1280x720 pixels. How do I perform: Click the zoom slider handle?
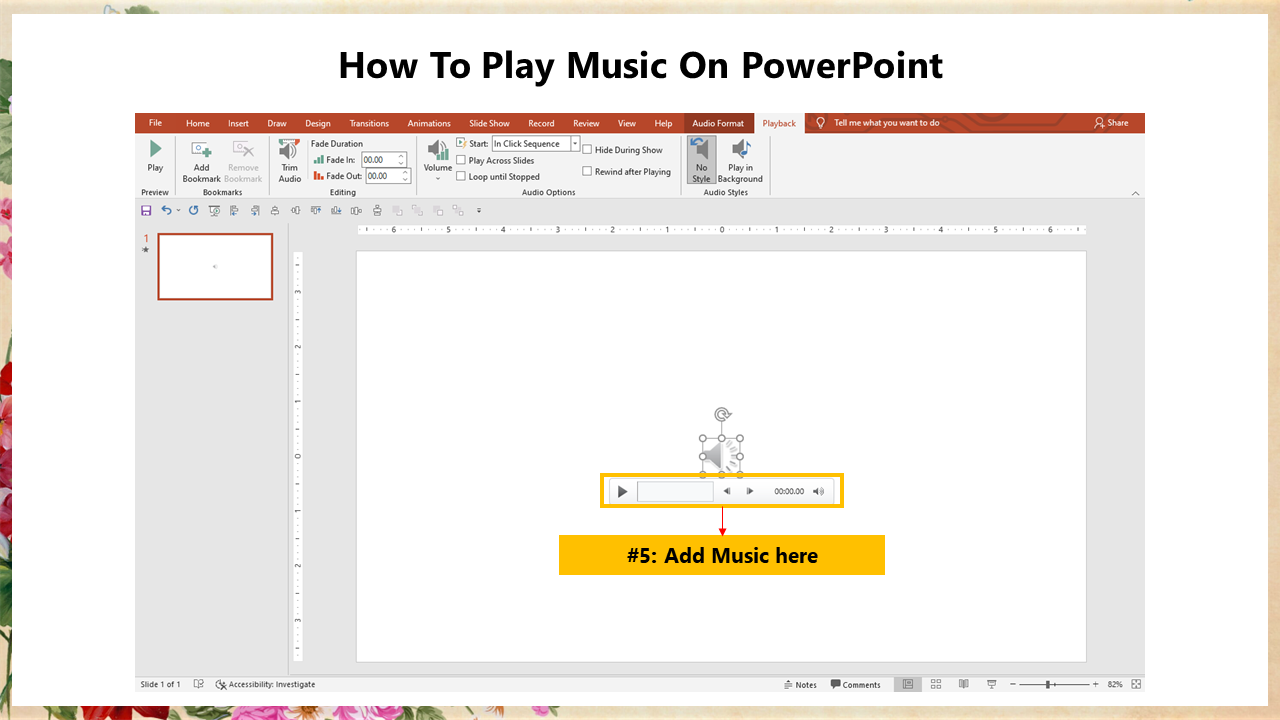1048,684
